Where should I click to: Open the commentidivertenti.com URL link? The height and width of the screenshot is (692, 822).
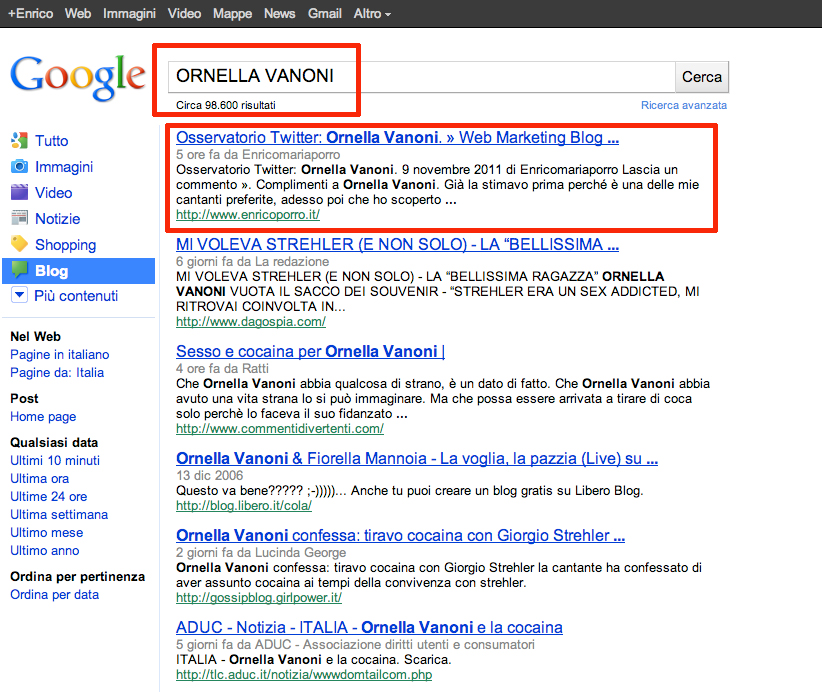(280, 428)
